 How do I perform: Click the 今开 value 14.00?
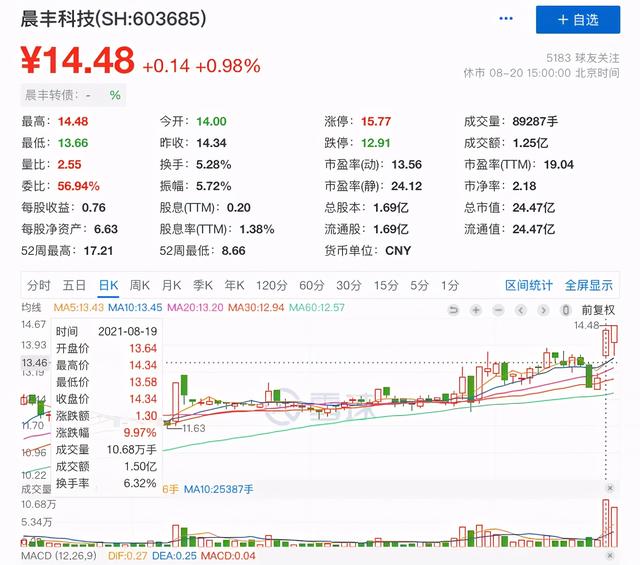click(x=211, y=121)
